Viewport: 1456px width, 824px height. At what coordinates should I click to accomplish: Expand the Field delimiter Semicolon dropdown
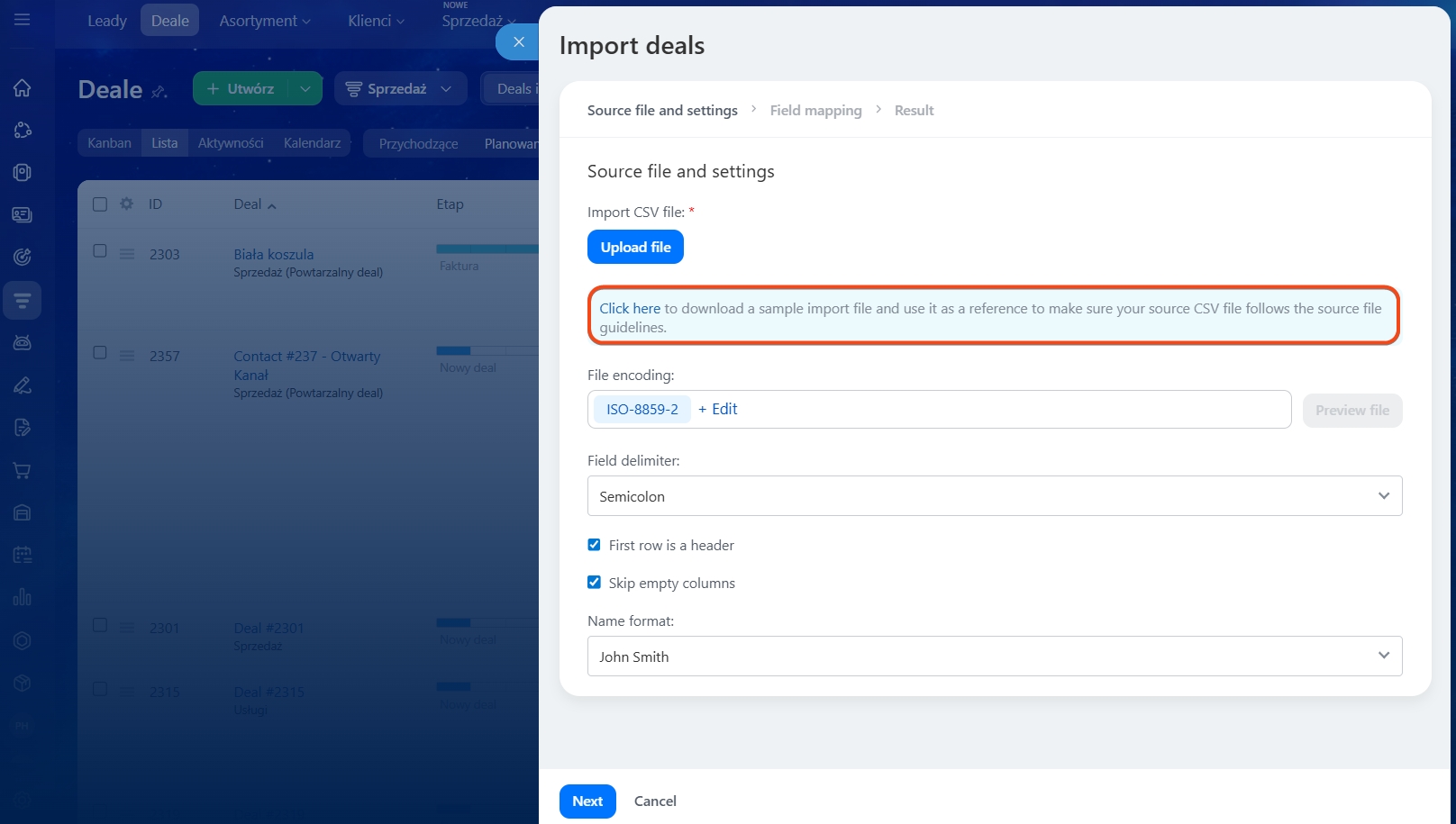(994, 496)
